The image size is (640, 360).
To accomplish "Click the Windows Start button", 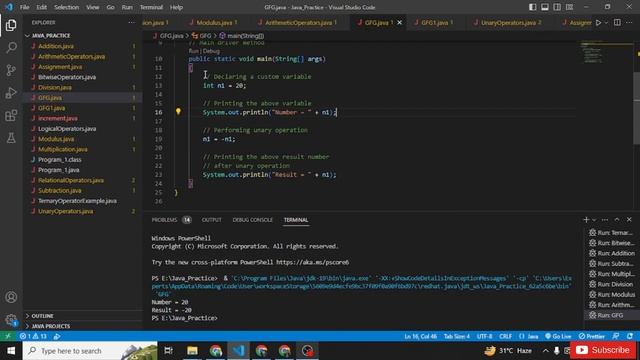I will [11, 351].
